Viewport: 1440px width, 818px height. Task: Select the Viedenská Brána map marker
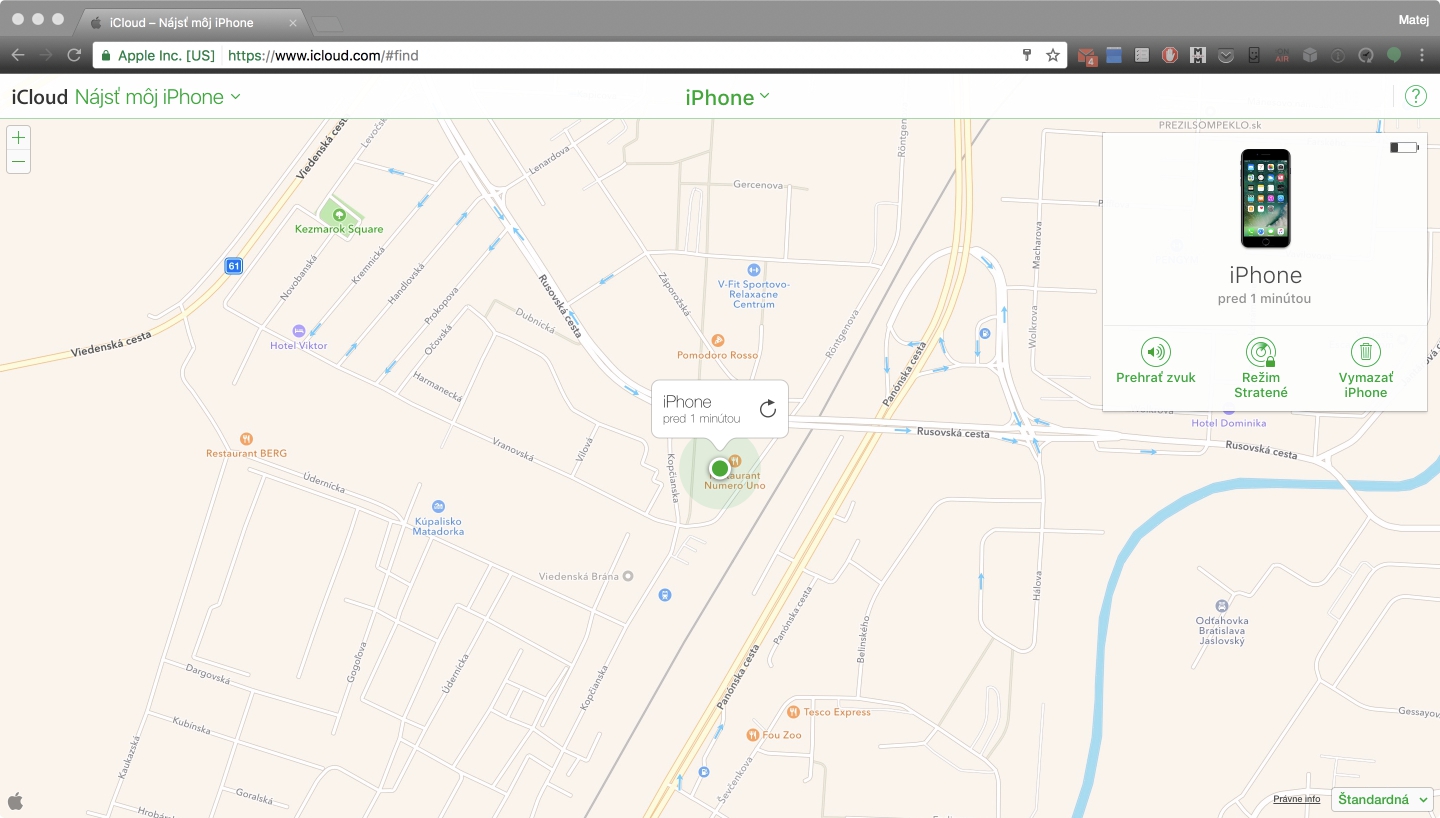click(x=628, y=576)
